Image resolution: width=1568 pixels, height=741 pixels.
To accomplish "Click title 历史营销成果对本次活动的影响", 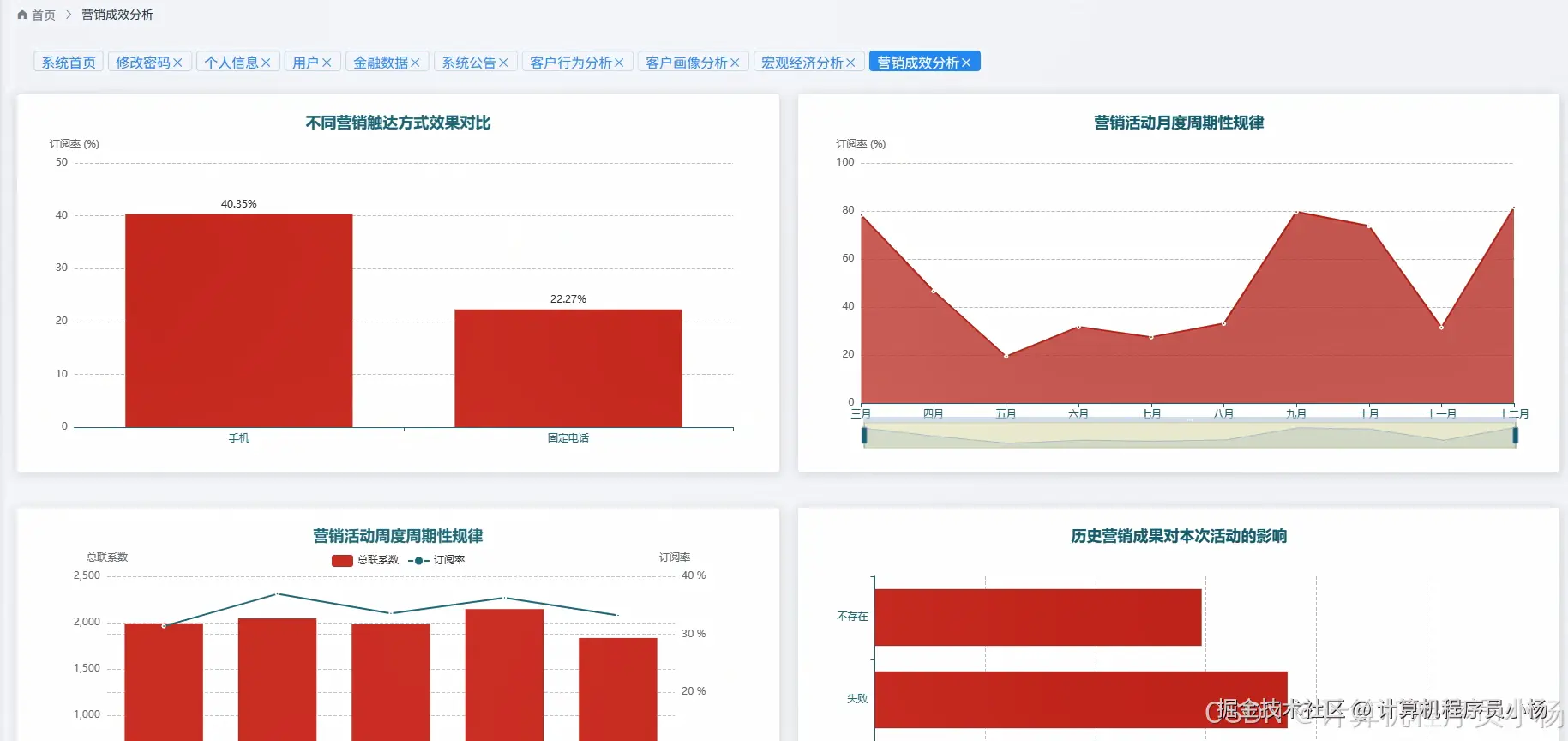I will click(1179, 536).
